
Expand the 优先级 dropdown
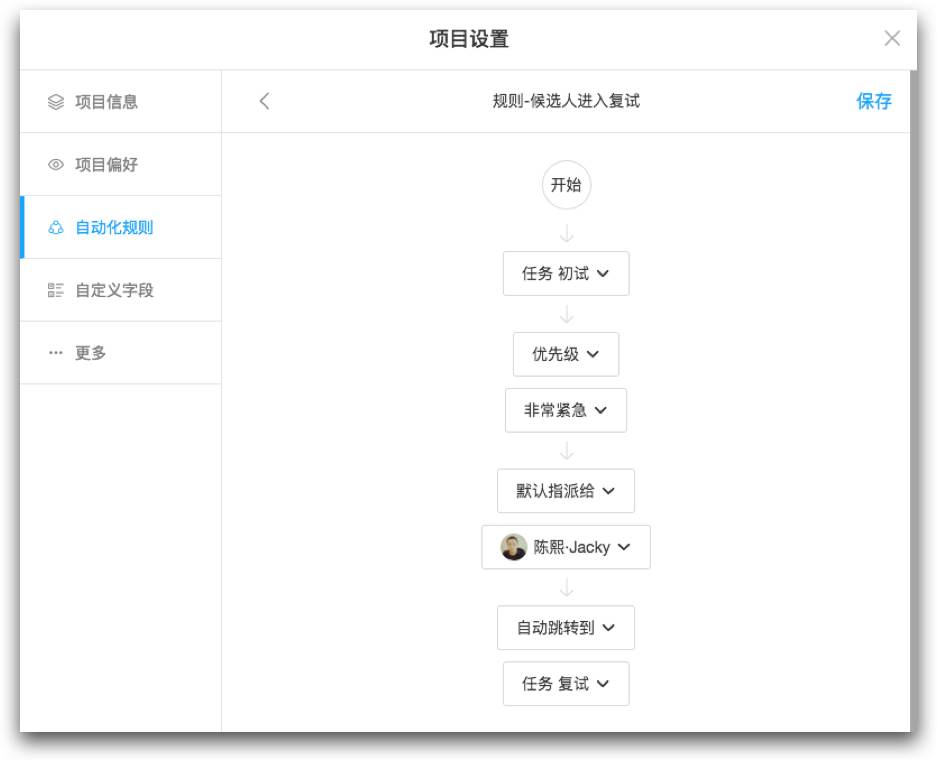566,354
